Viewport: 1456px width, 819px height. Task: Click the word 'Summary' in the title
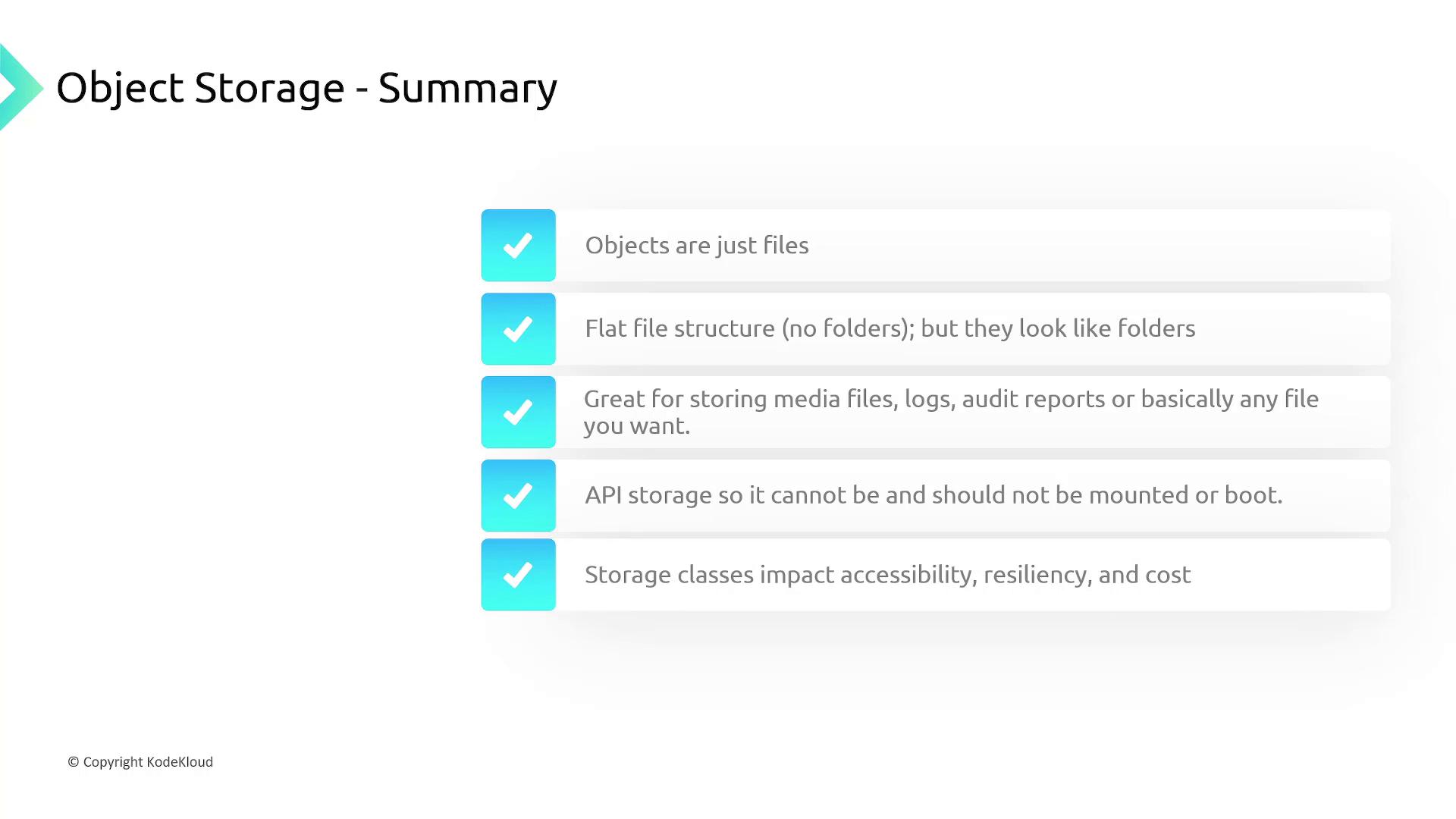(x=467, y=89)
